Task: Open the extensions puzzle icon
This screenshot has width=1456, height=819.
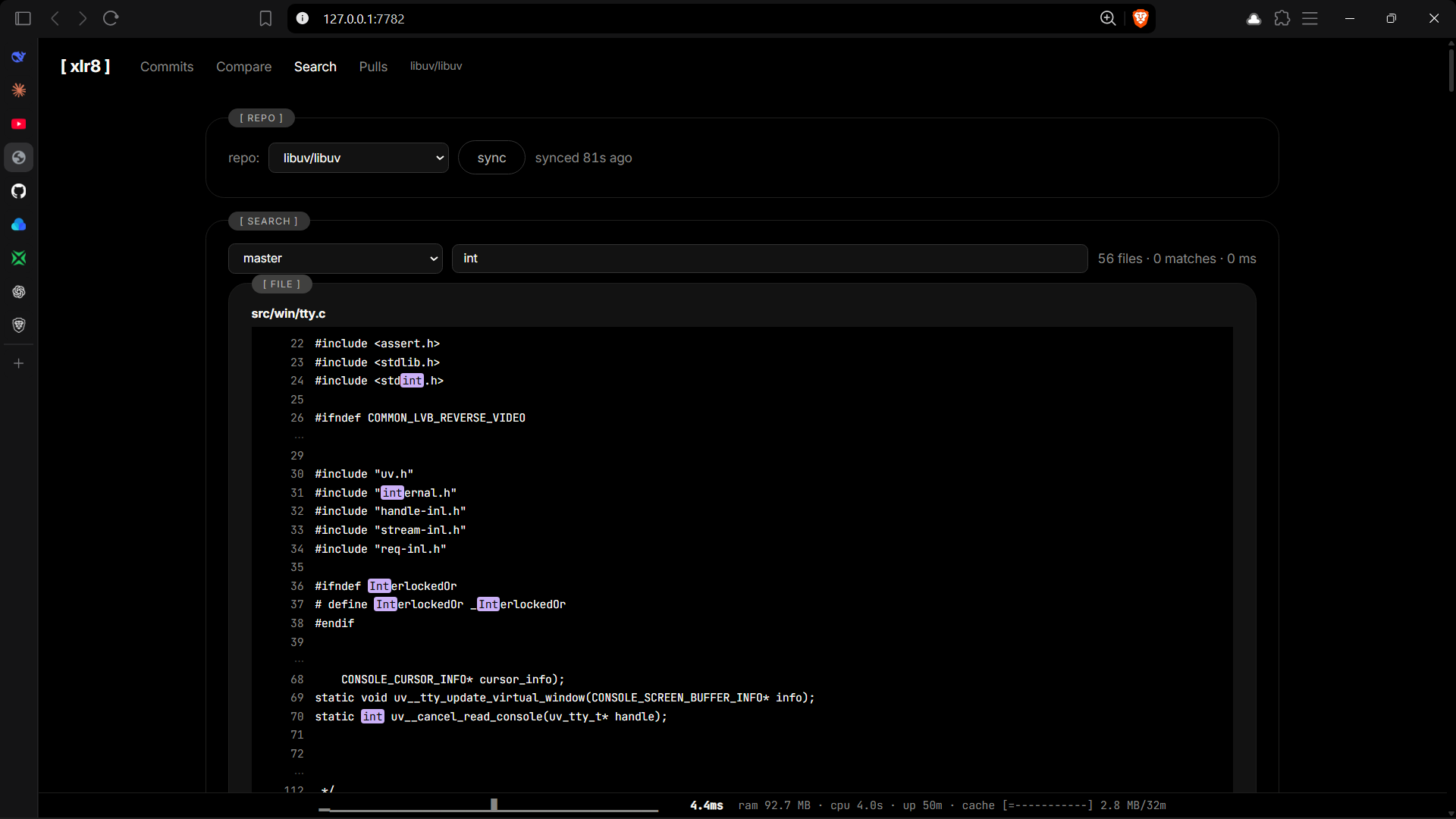Action: 1282,18
